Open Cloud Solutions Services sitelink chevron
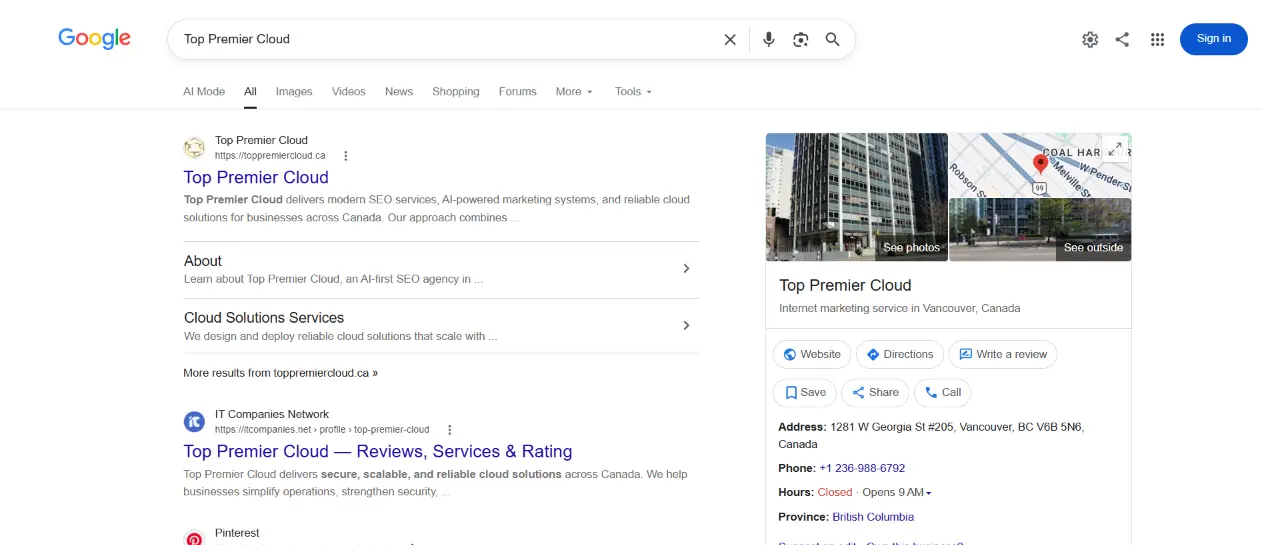Screen dimensions: 1261x545 pos(686,325)
